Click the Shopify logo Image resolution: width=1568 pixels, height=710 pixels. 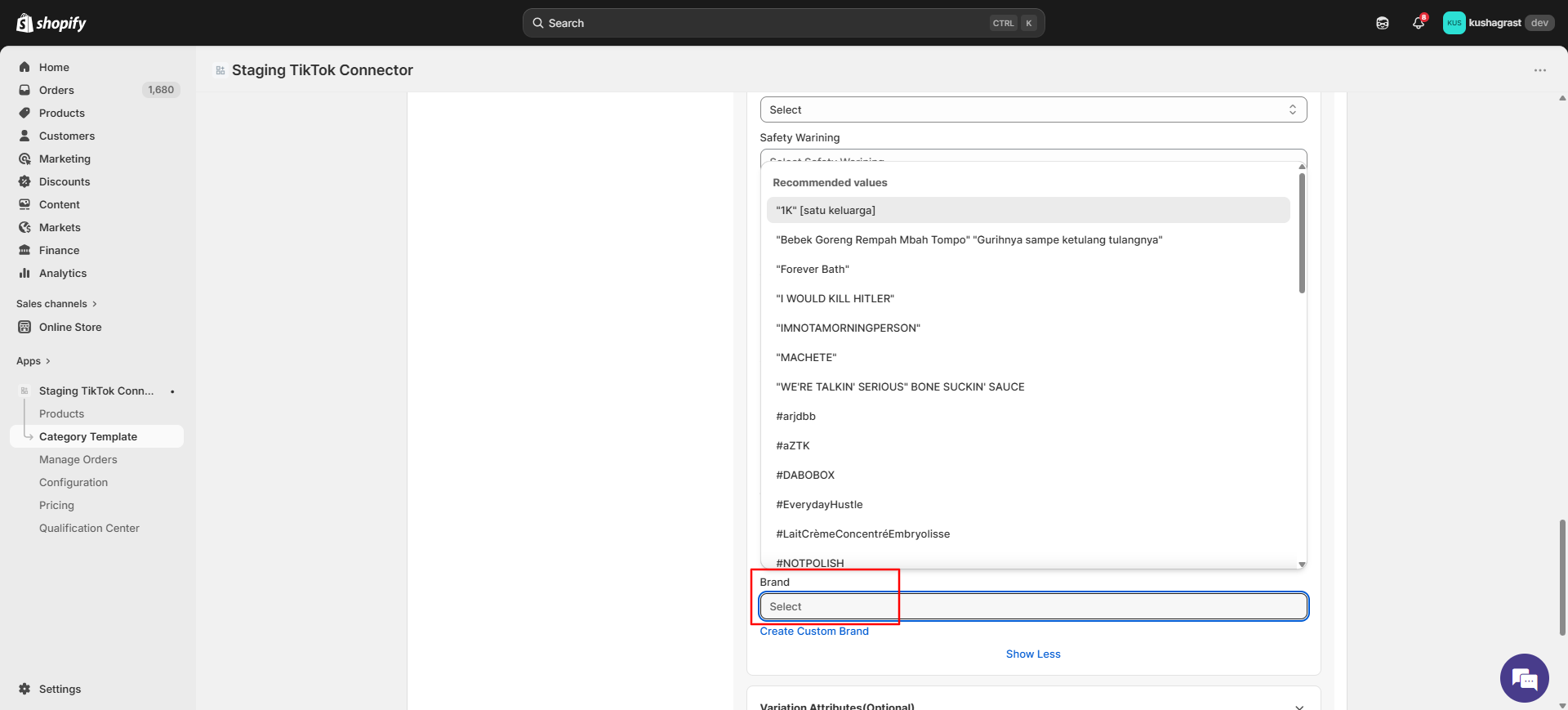(51, 23)
